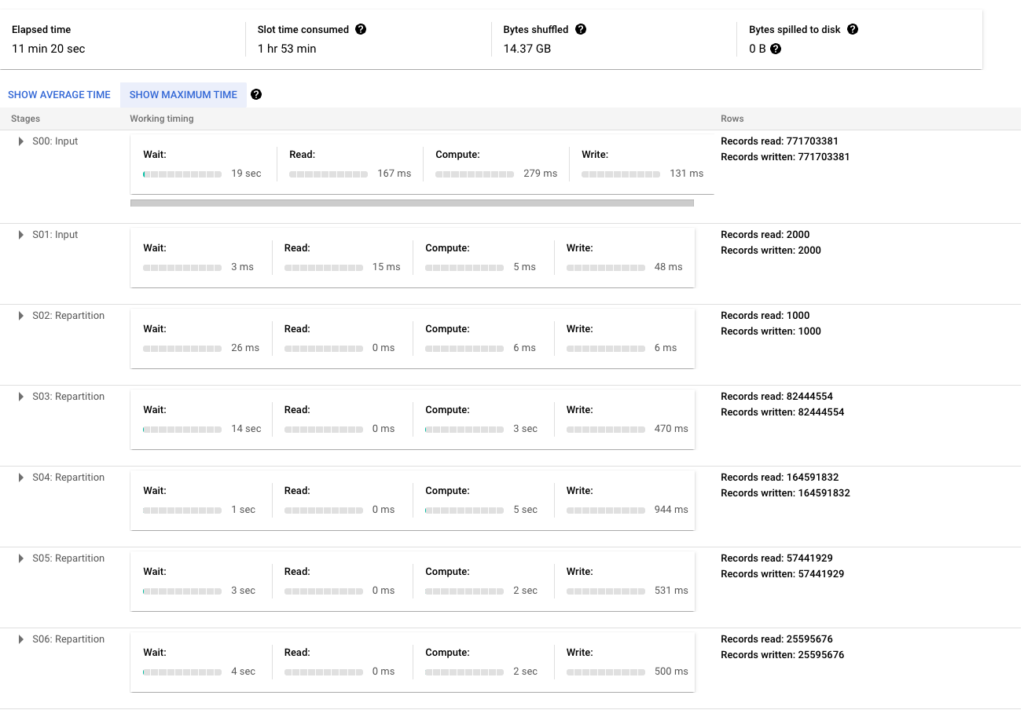The image size is (1024, 710).
Task: Expand the S01: Input stage
Action: [x=19, y=234]
